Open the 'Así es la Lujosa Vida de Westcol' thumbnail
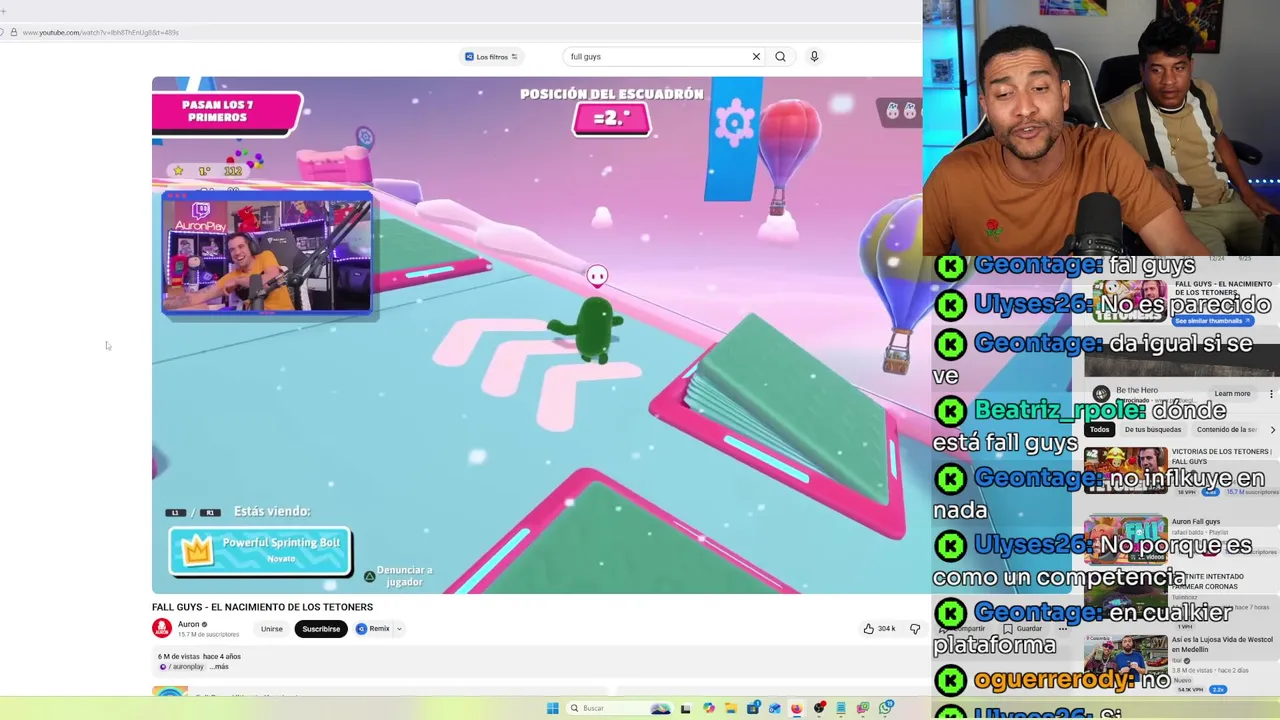Image resolution: width=1280 pixels, height=720 pixels. [x=1125, y=658]
